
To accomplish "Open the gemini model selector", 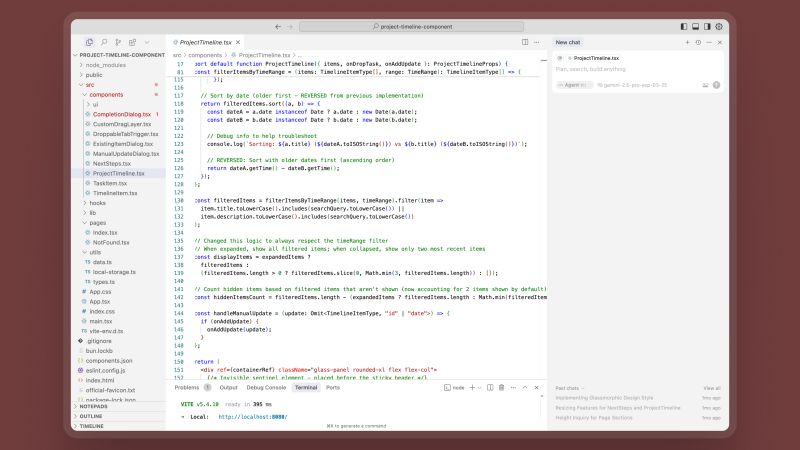I will click(x=632, y=85).
